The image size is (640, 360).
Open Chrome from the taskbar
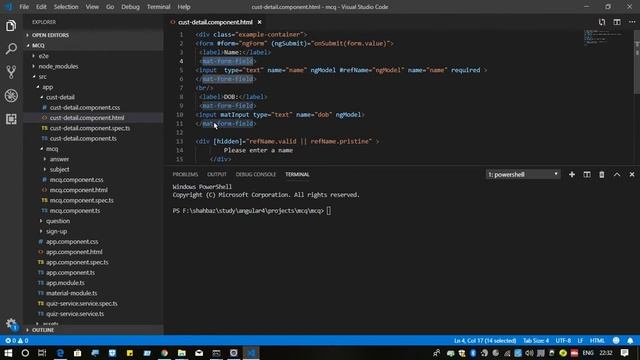(x=164, y=353)
